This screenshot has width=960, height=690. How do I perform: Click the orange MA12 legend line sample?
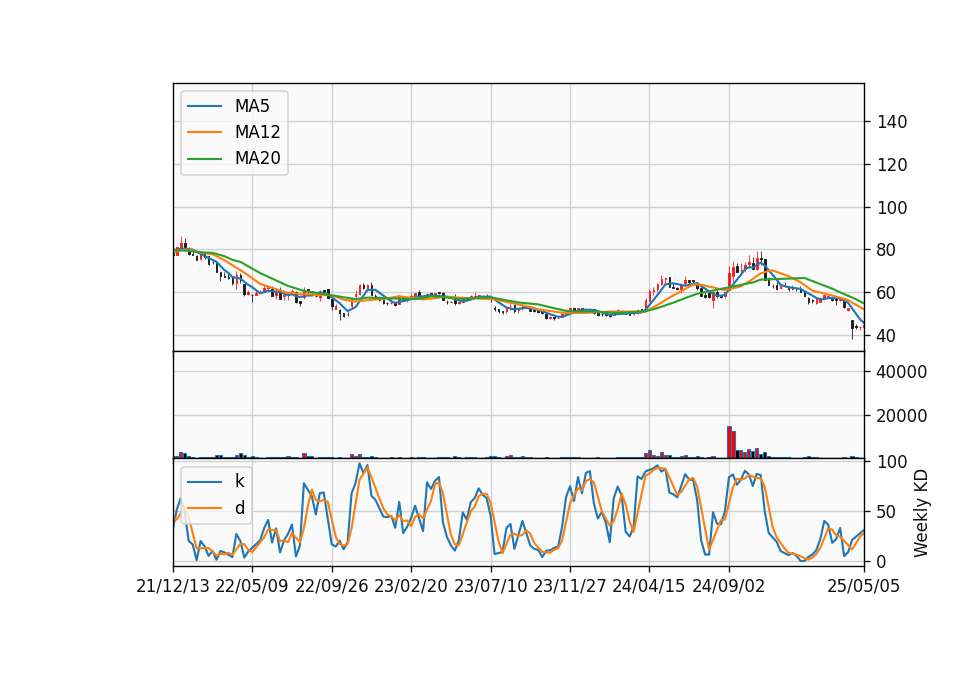pos(204,132)
